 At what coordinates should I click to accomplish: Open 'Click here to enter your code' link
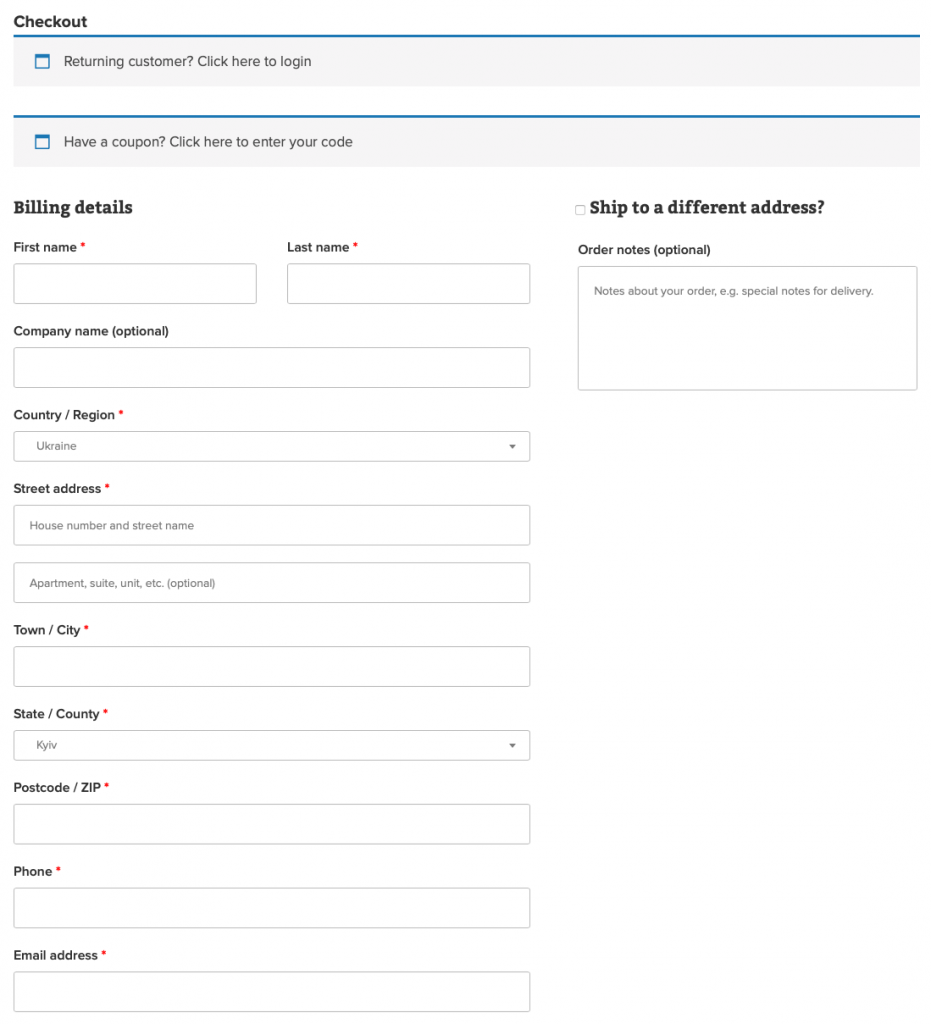coord(260,142)
